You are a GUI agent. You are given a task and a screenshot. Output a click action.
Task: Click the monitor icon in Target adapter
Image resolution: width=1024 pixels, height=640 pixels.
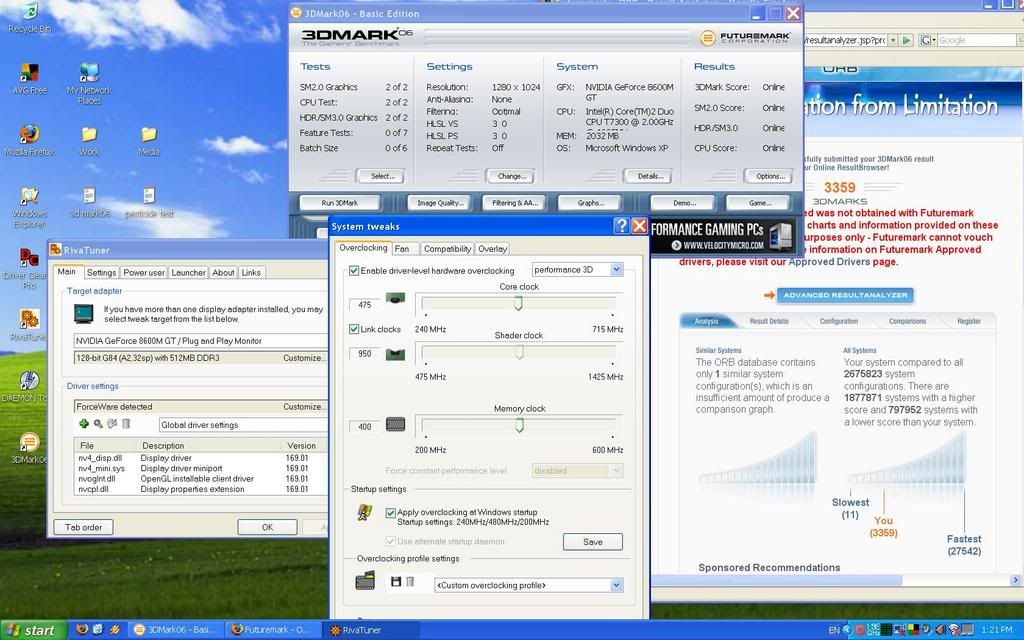(84, 314)
